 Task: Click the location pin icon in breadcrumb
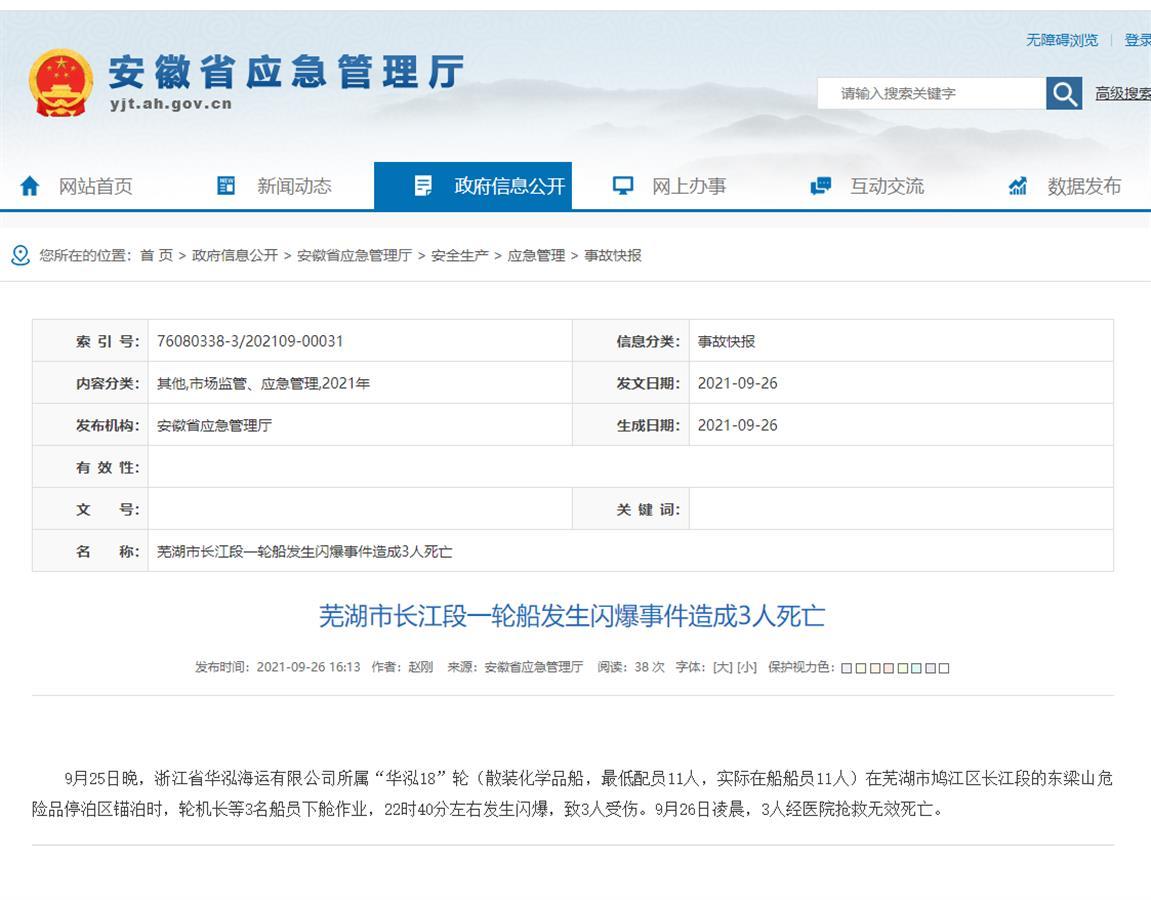(x=20, y=256)
